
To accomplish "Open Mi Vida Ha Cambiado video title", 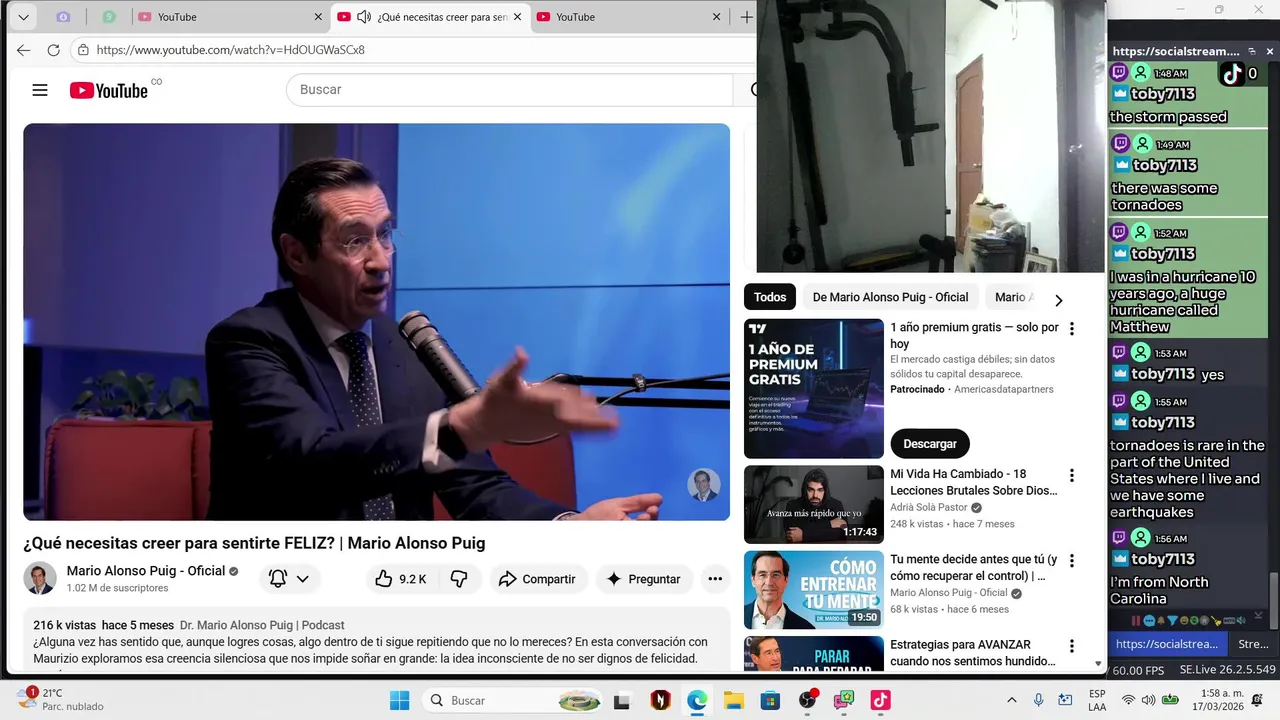I will tap(973, 482).
